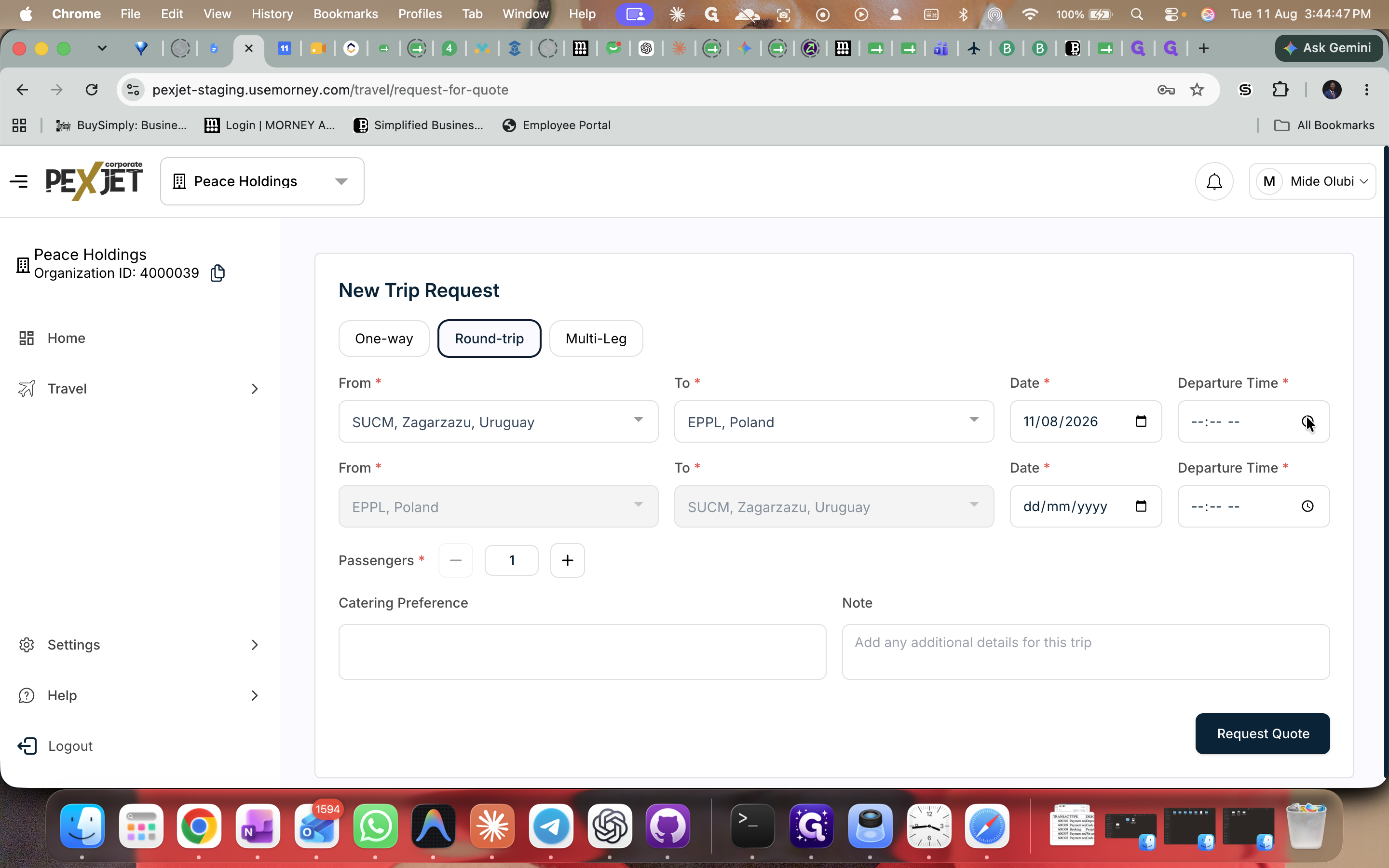
Task: Open Chrome tab search chevron
Action: coord(102,48)
